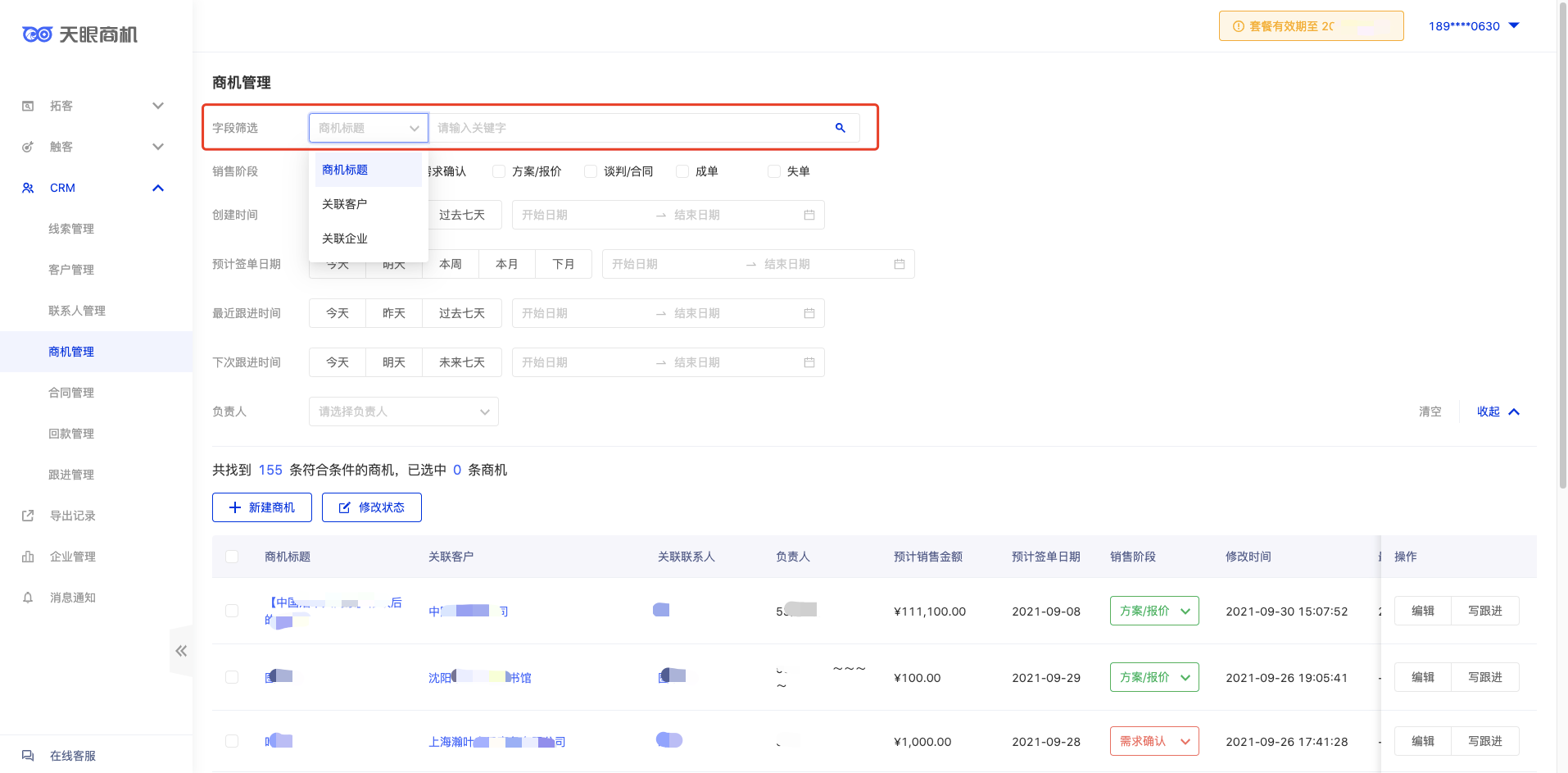Click calendar icon in 最近跟进时间 date range
This screenshot has width=1568, height=773.
[x=809, y=313]
